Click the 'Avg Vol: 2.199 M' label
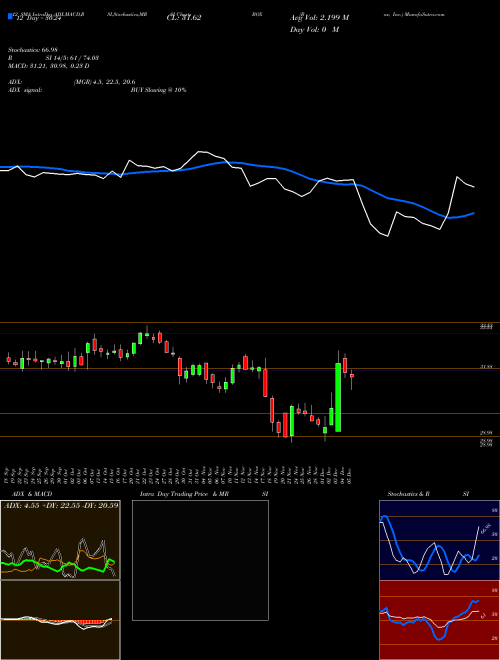This screenshot has height=660, width=500. (319, 18)
